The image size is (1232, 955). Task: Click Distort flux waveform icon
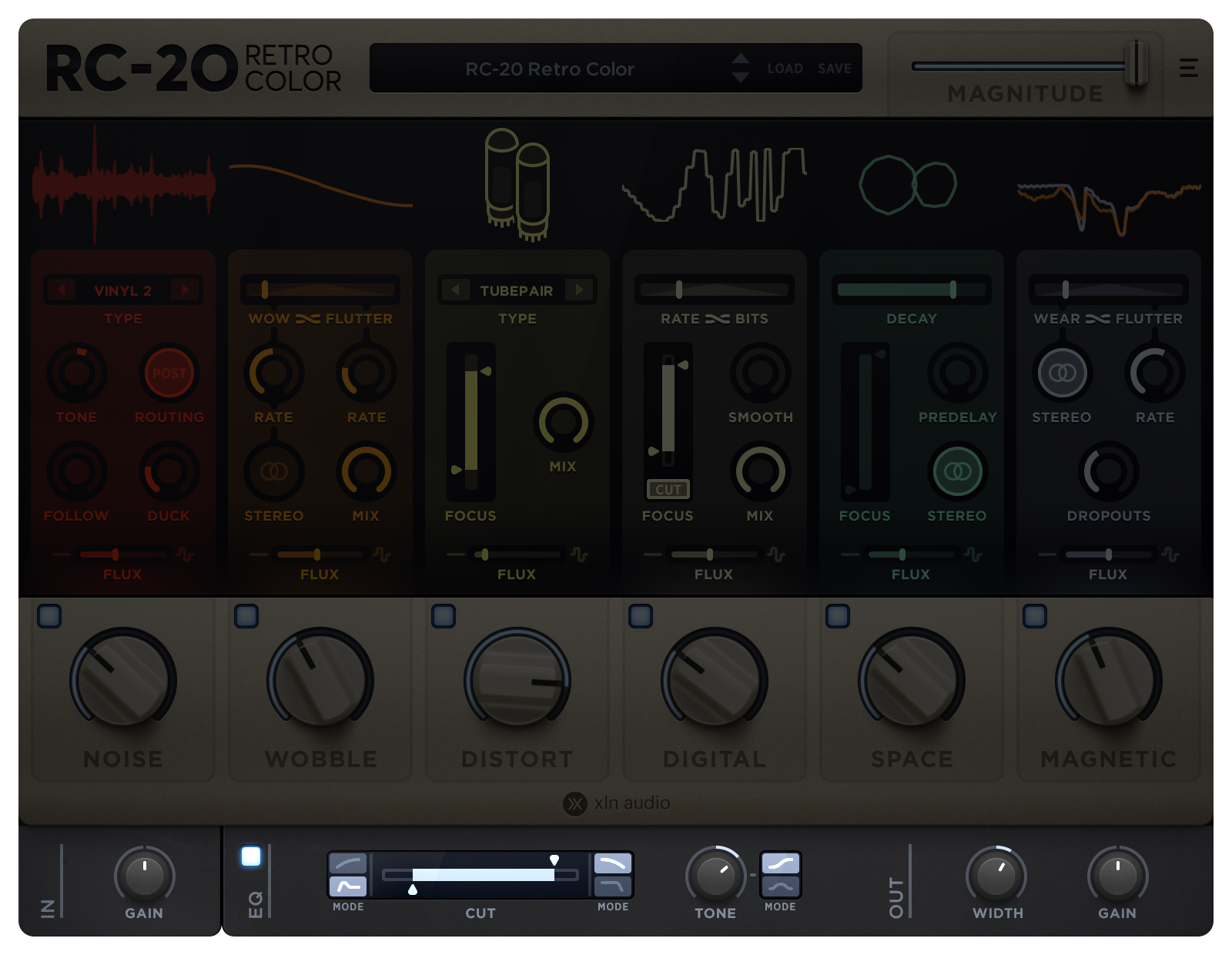coord(579,555)
